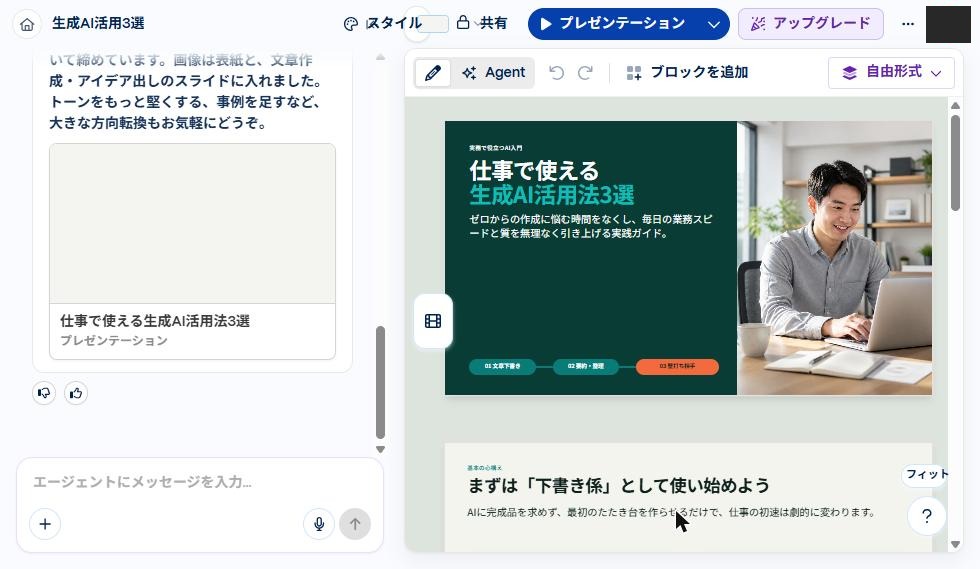Go to the home icon
This screenshot has height=569, width=980.
tap(27, 24)
